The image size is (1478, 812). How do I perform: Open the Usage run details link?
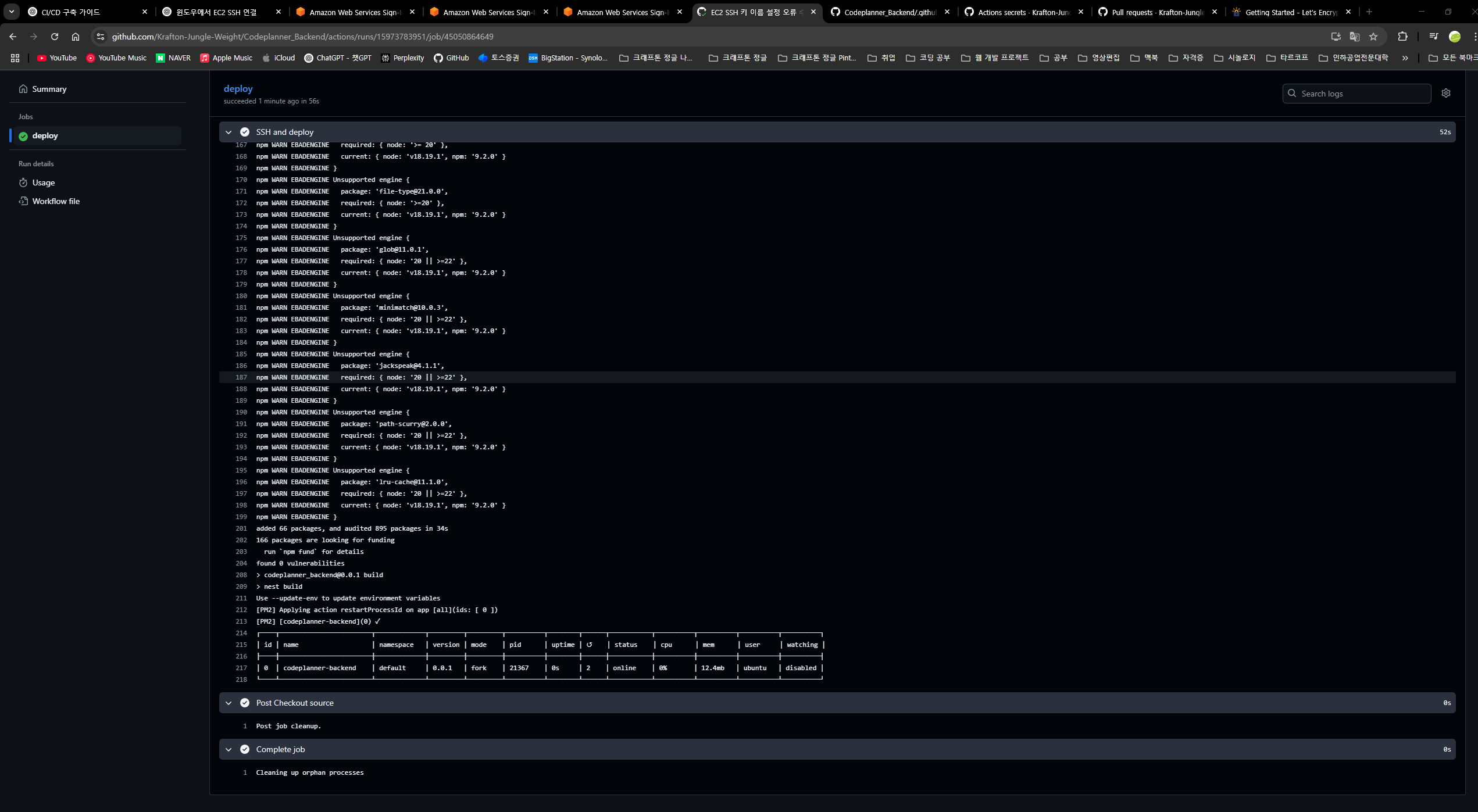(43, 183)
